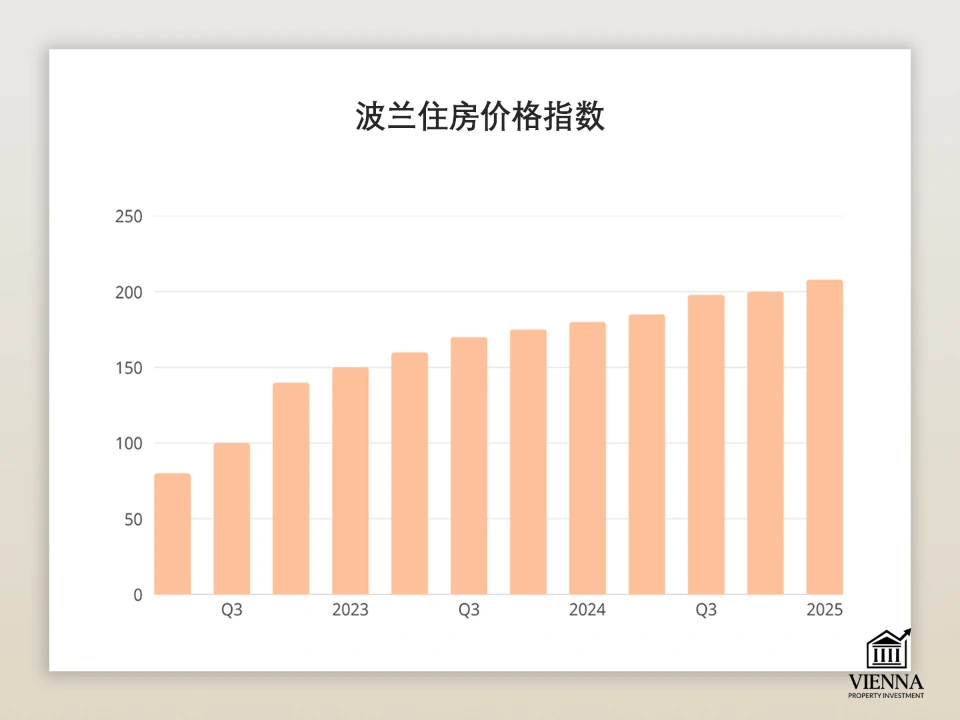
Task: Click the 150 axis label
Action: click(x=129, y=368)
